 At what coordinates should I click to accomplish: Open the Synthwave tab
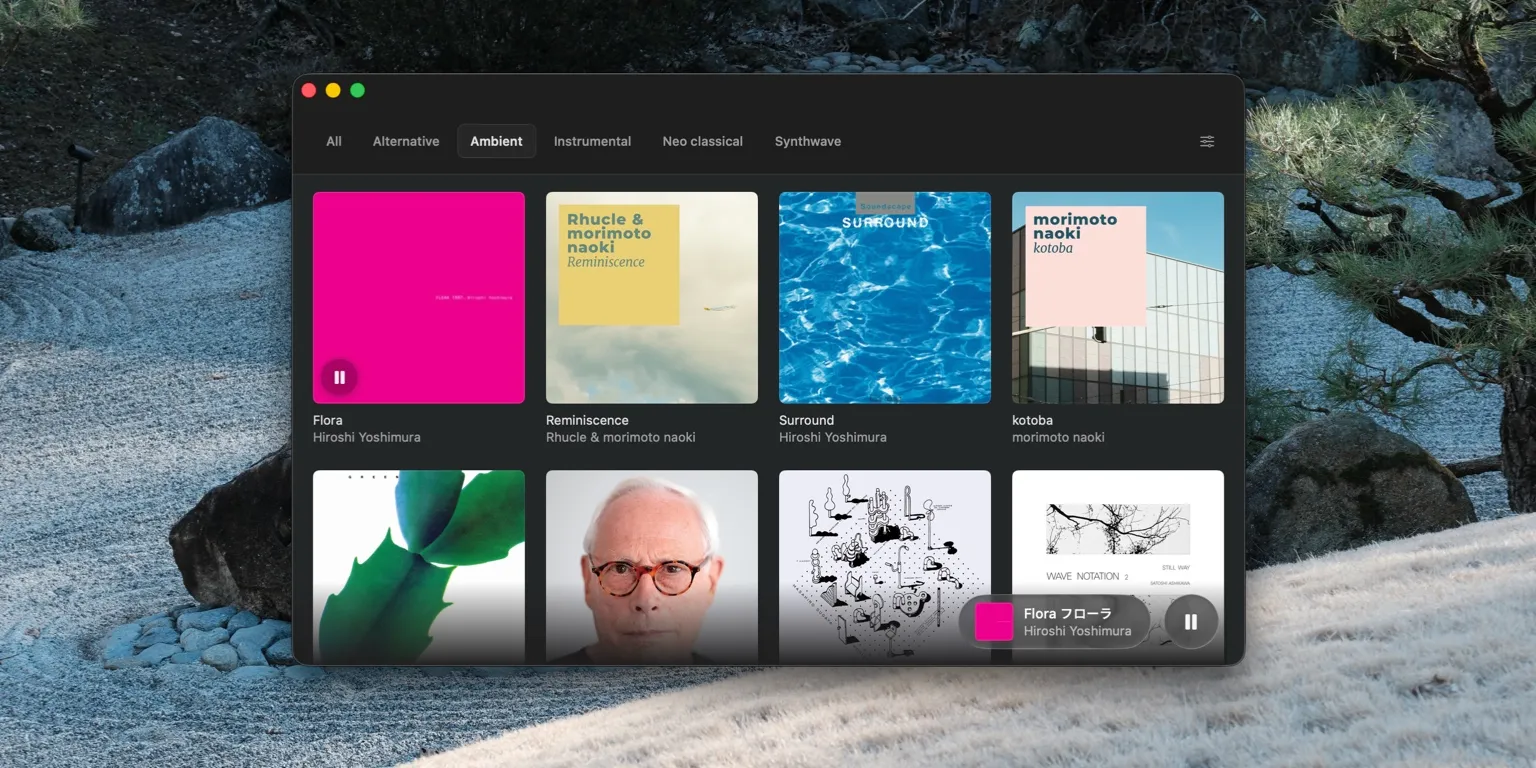click(808, 141)
